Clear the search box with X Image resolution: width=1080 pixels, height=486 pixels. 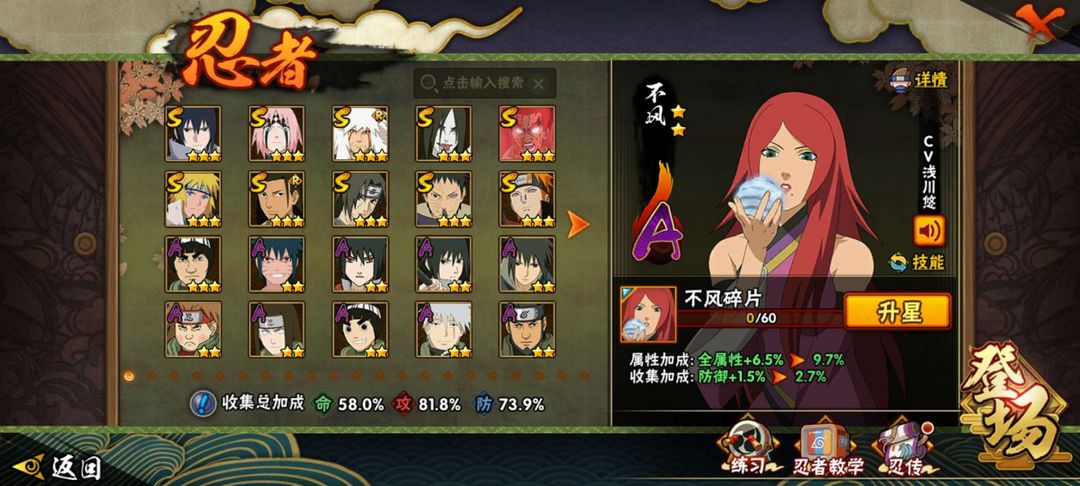pyautogui.click(x=539, y=84)
